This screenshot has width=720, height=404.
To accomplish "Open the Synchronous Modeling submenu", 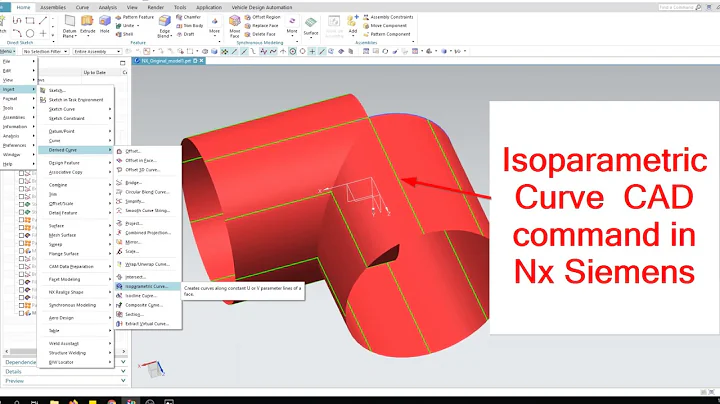I will click(x=76, y=305).
